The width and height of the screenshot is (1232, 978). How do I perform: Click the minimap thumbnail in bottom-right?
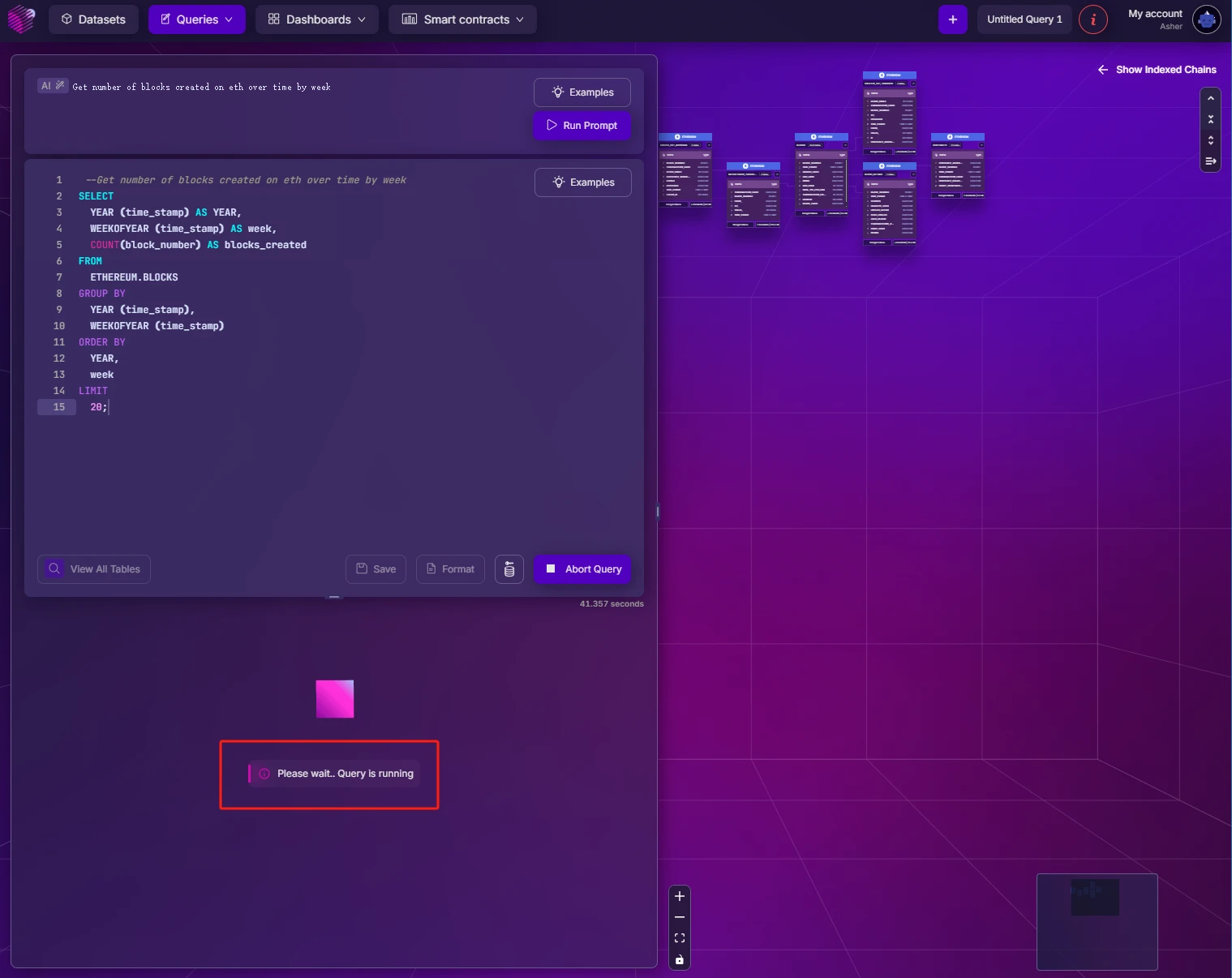1097,921
